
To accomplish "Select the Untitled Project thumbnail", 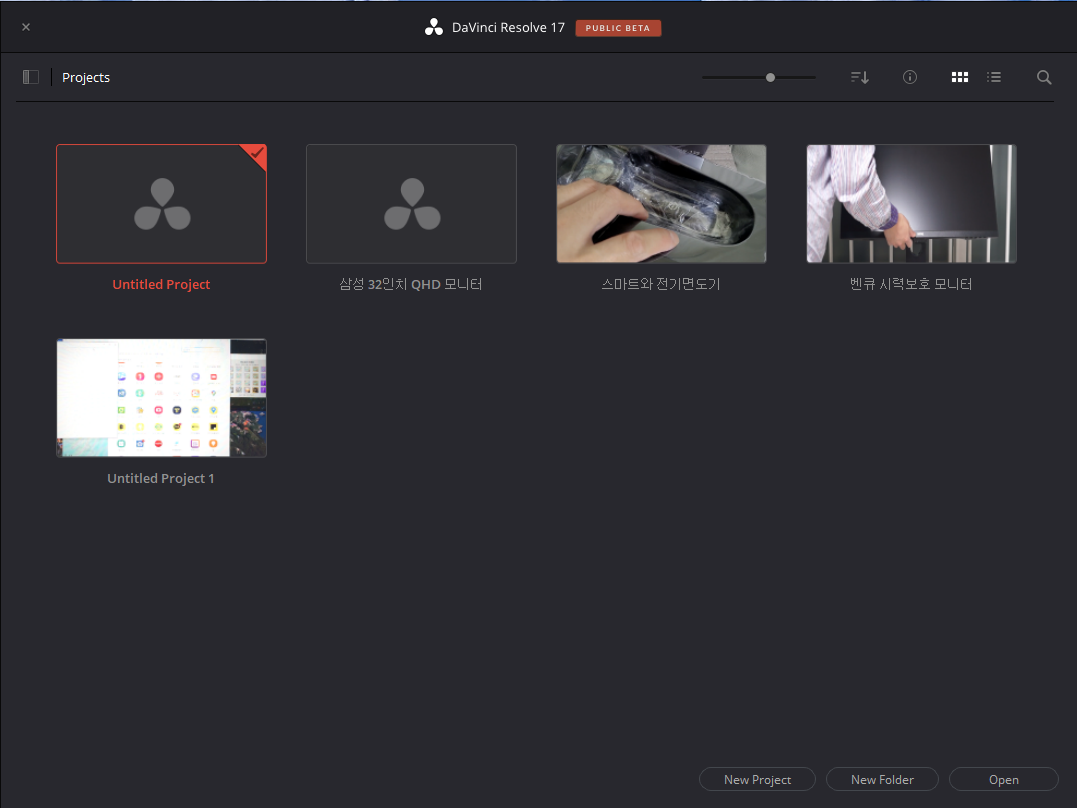I will [x=161, y=204].
